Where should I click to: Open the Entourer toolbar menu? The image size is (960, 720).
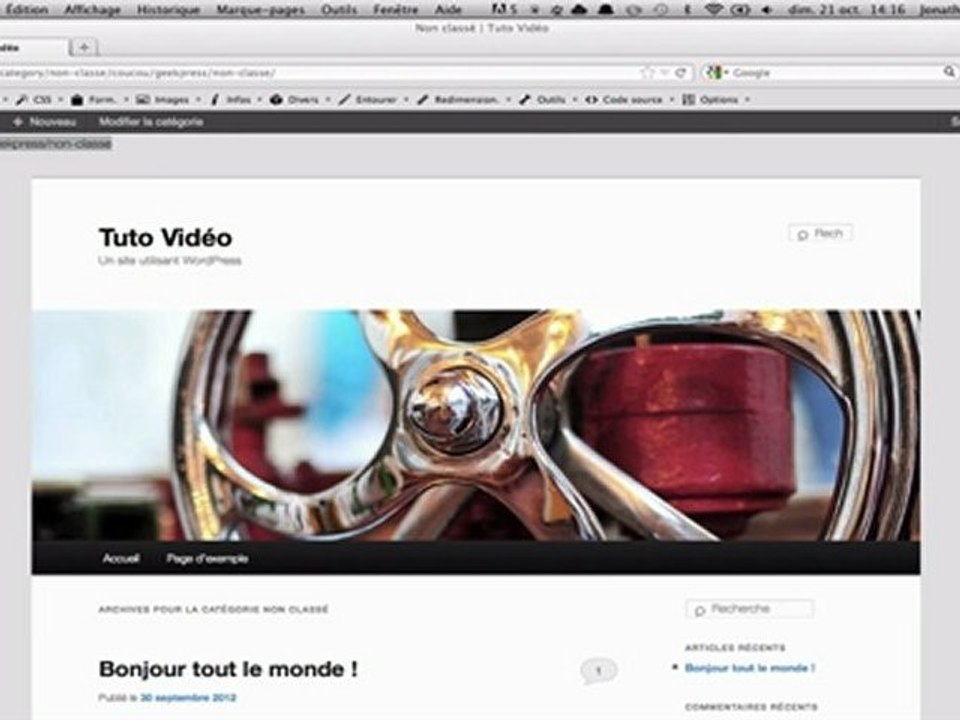click(368, 99)
